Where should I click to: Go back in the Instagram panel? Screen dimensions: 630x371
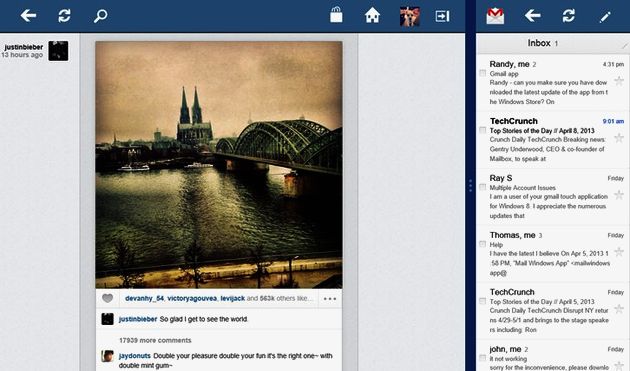pyautogui.click(x=29, y=16)
